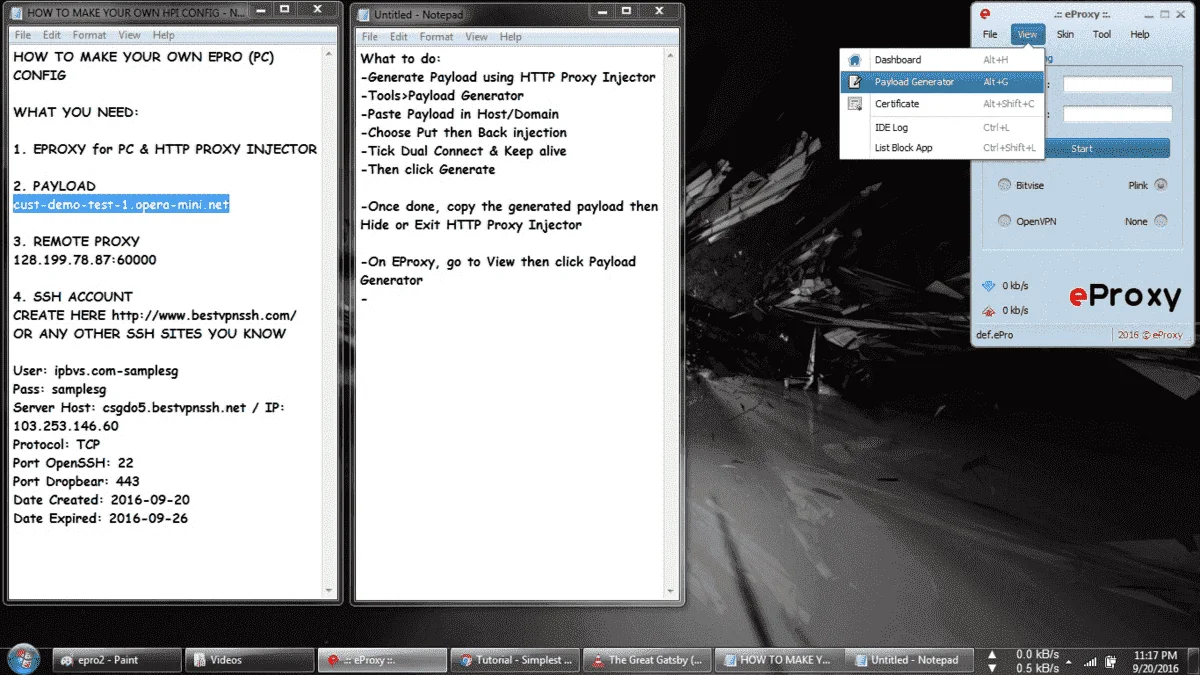This screenshot has height=675, width=1200.
Task: Open eProxy Skin menu
Action: click(1066, 34)
